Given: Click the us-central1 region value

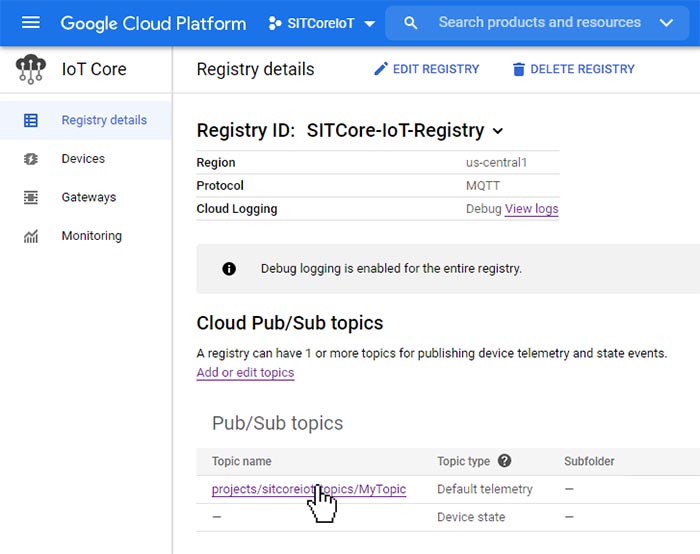Looking at the screenshot, I should point(496,162).
